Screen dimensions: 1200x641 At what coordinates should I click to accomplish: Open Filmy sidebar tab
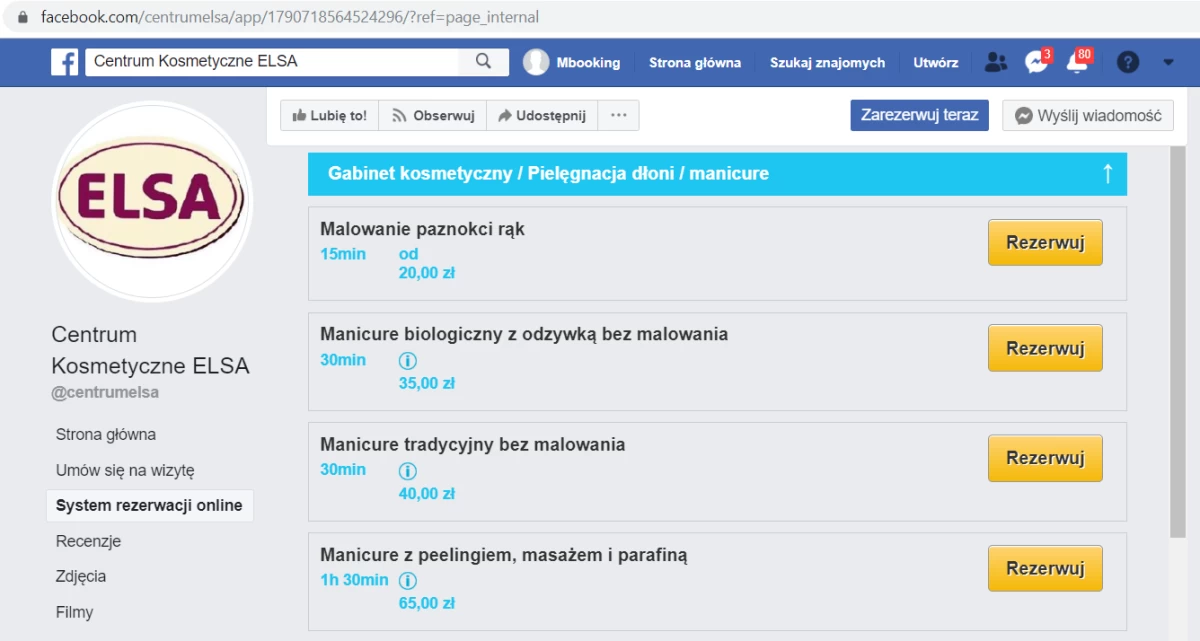[x=74, y=612]
